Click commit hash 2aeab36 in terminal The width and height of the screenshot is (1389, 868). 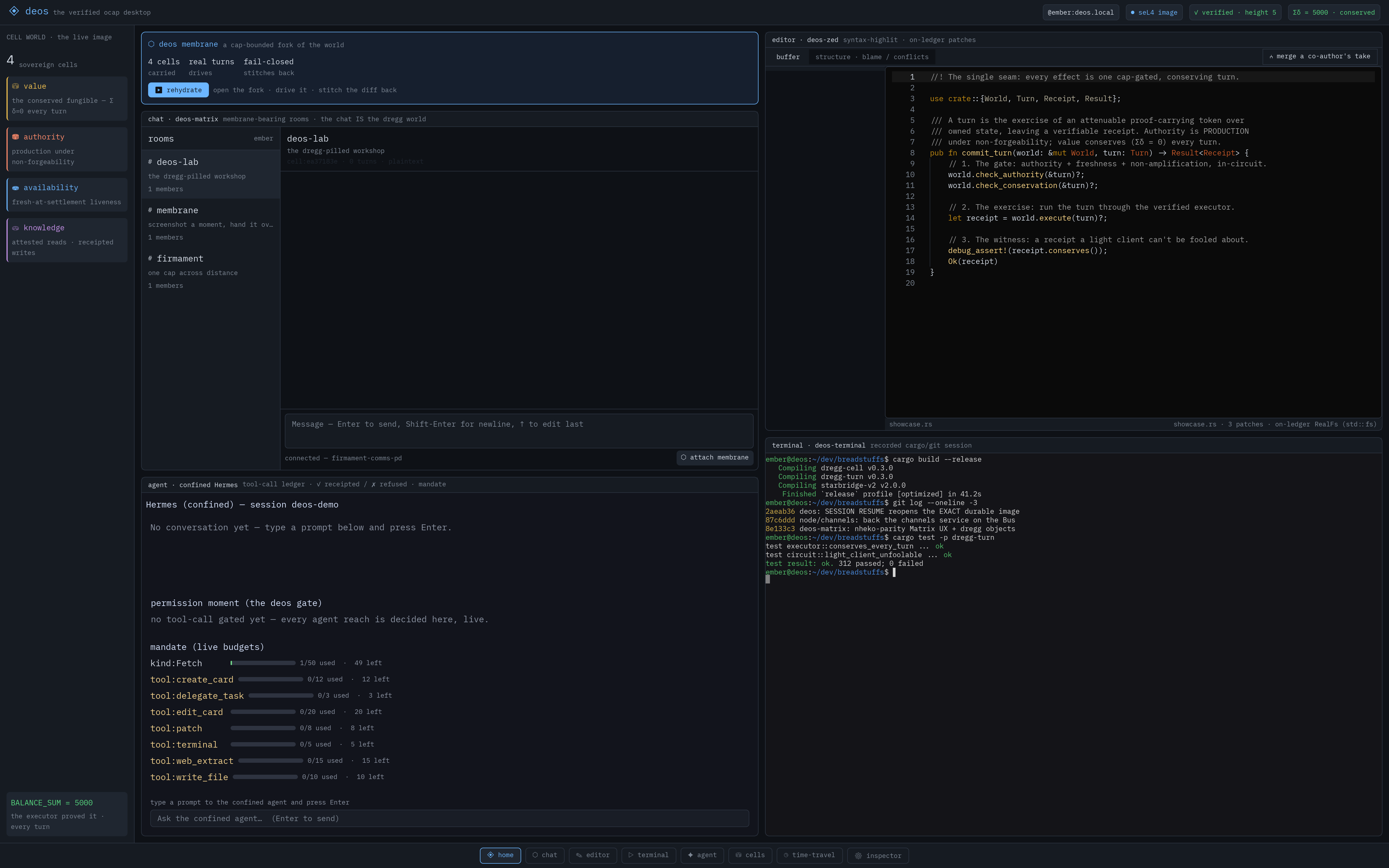click(x=780, y=512)
